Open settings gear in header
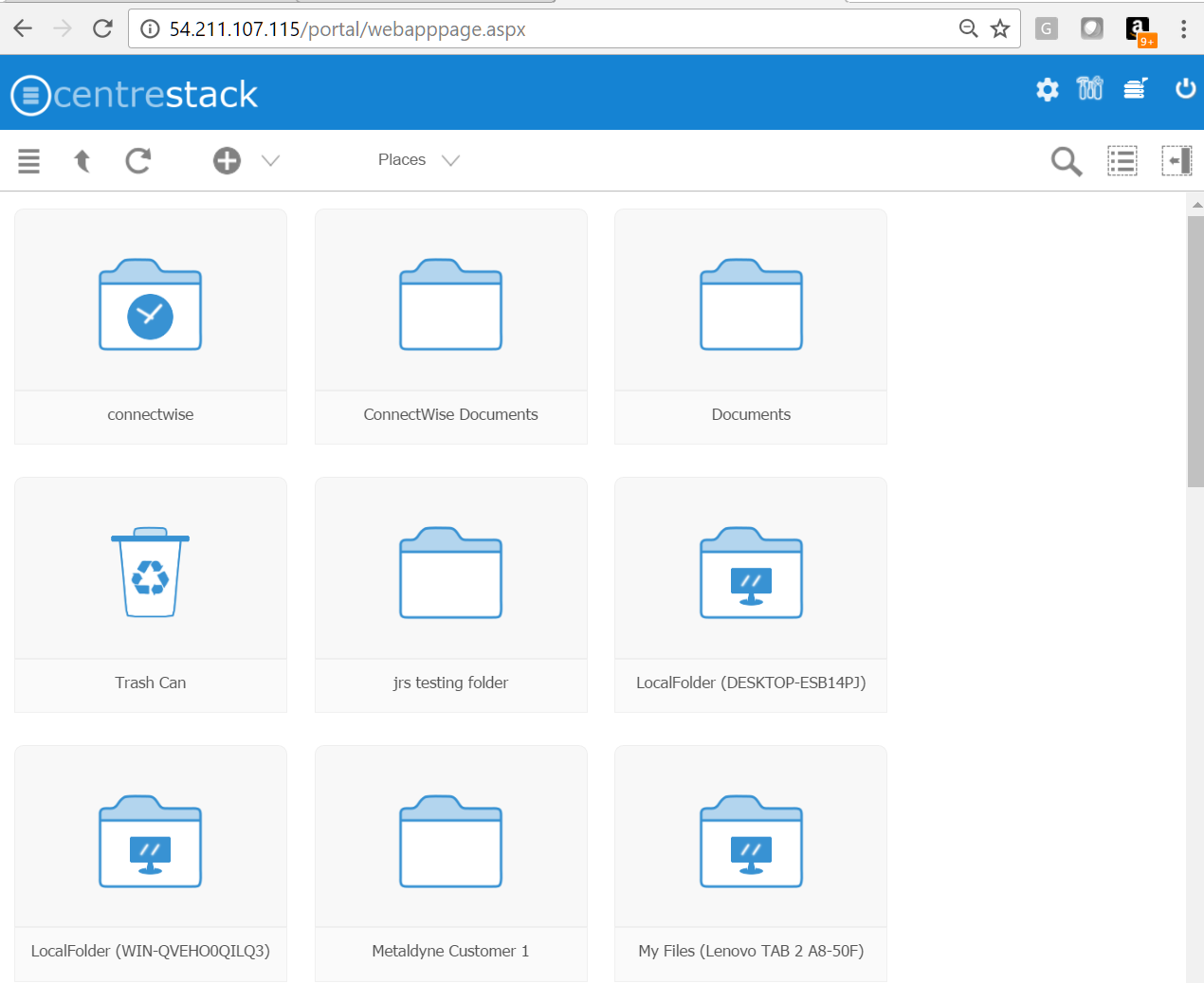Viewport: 1204px width, 983px height. (1048, 89)
